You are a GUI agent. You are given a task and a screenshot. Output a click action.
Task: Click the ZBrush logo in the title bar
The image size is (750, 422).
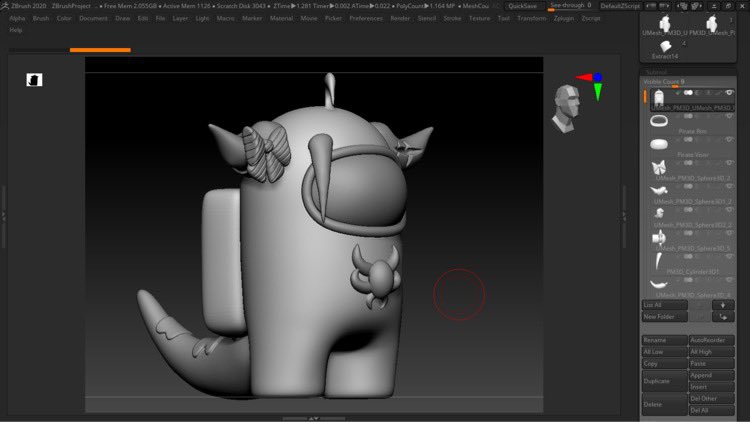[x=5, y=6]
